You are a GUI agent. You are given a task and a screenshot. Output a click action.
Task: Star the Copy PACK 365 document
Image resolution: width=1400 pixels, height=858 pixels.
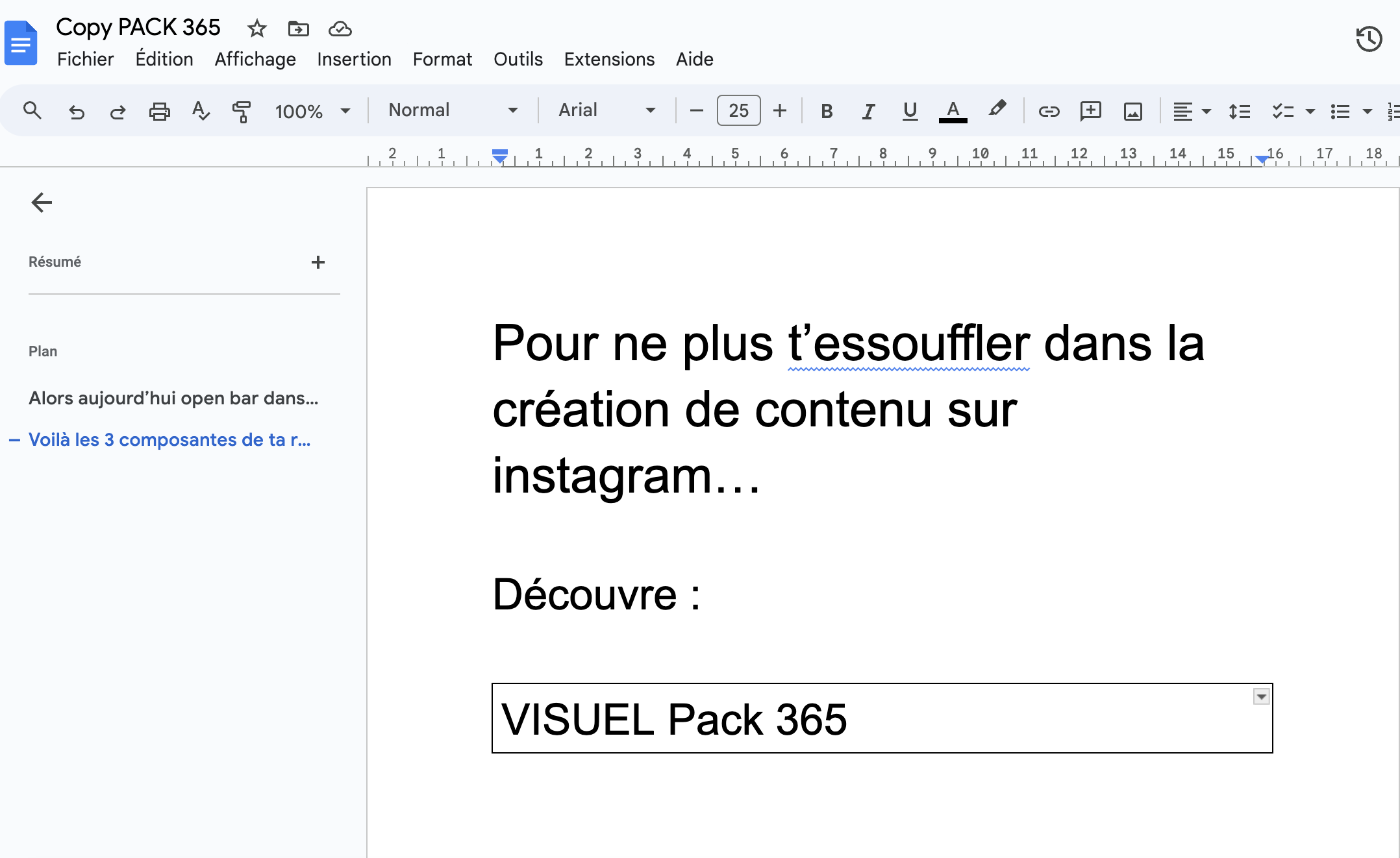(257, 29)
